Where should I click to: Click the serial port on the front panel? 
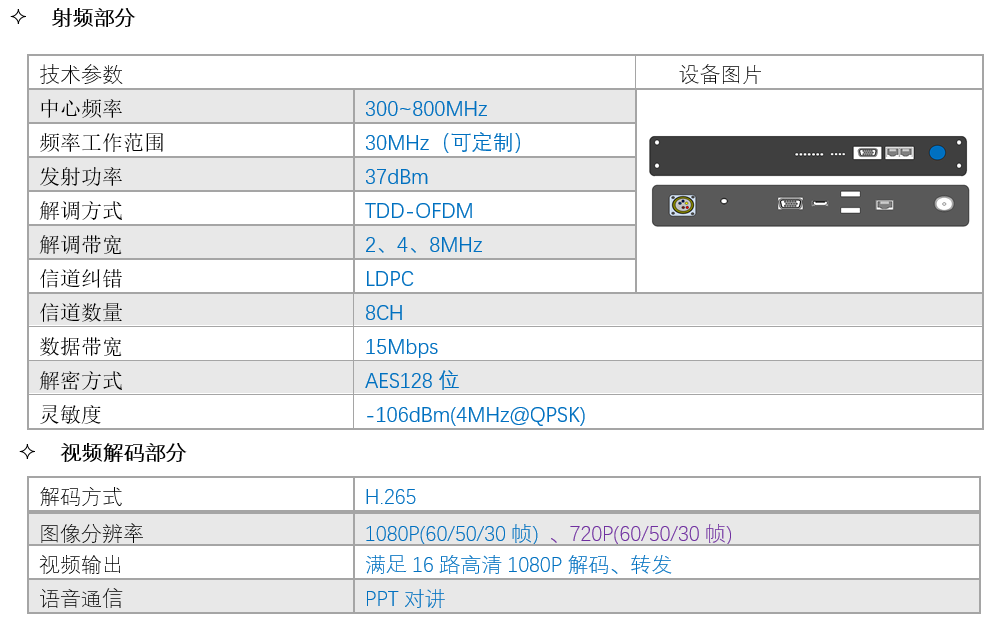pos(867,152)
